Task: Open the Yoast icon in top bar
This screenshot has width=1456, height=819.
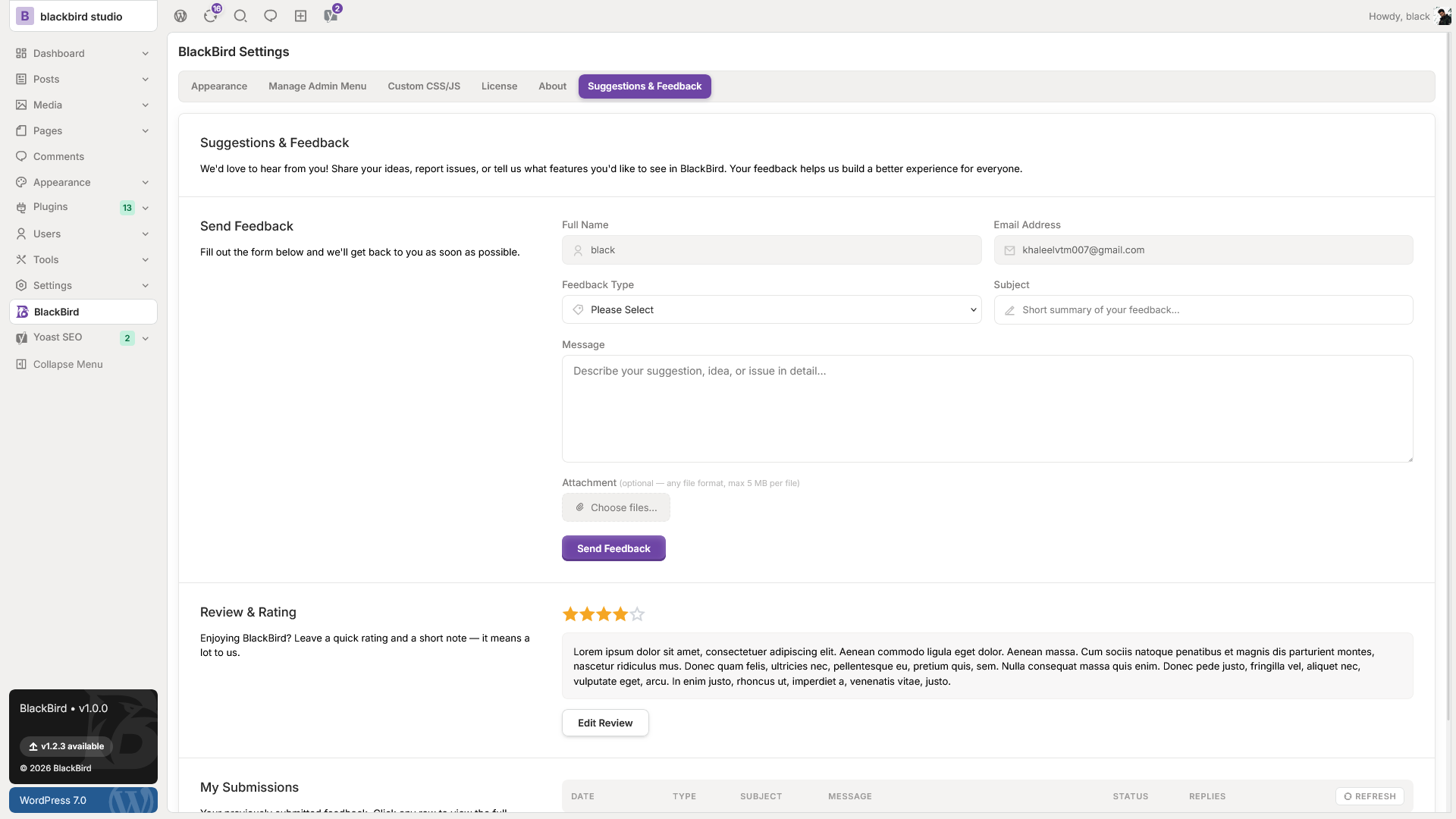Action: click(331, 16)
